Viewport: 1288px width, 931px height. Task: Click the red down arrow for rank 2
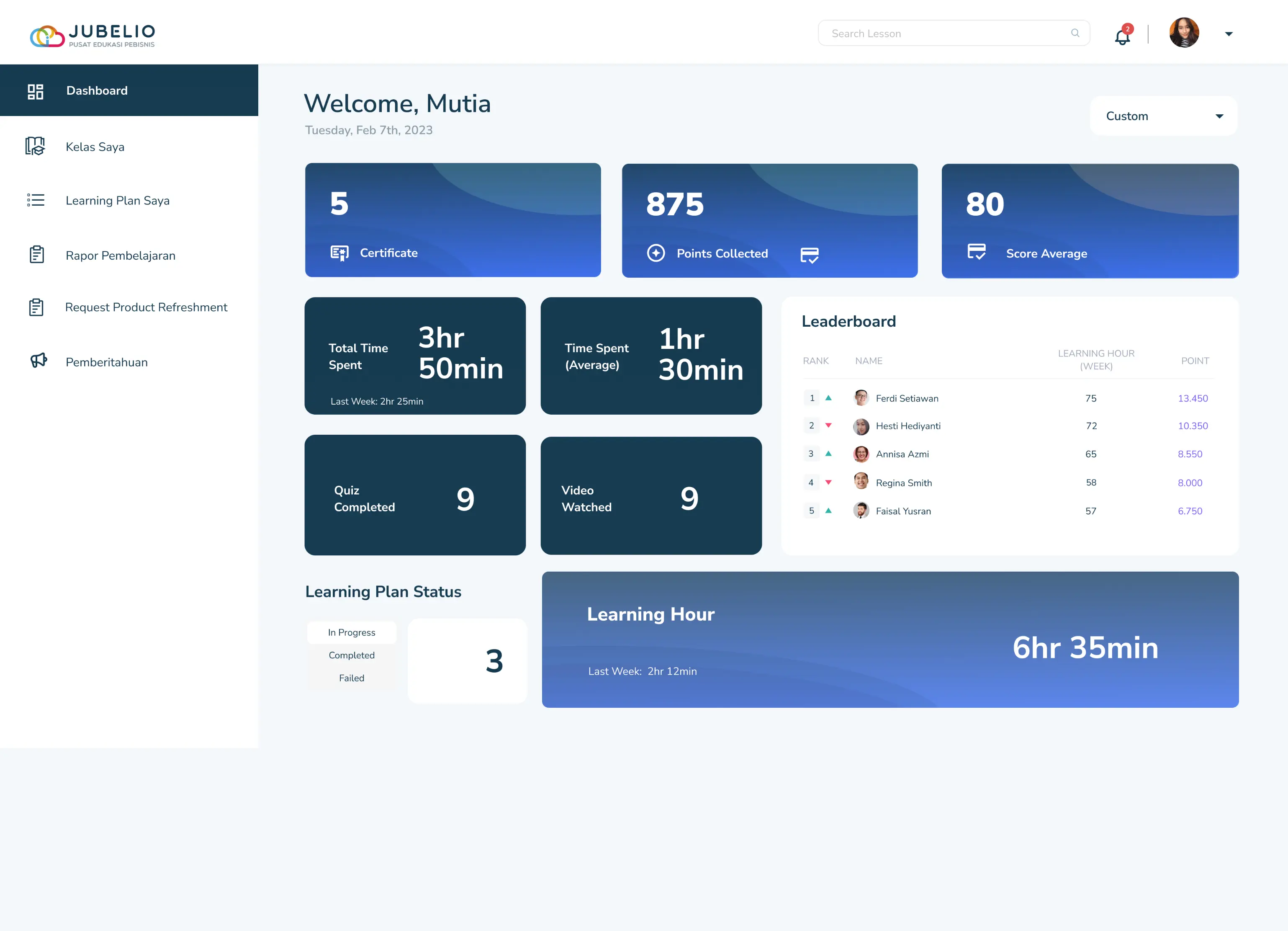(x=828, y=426)
